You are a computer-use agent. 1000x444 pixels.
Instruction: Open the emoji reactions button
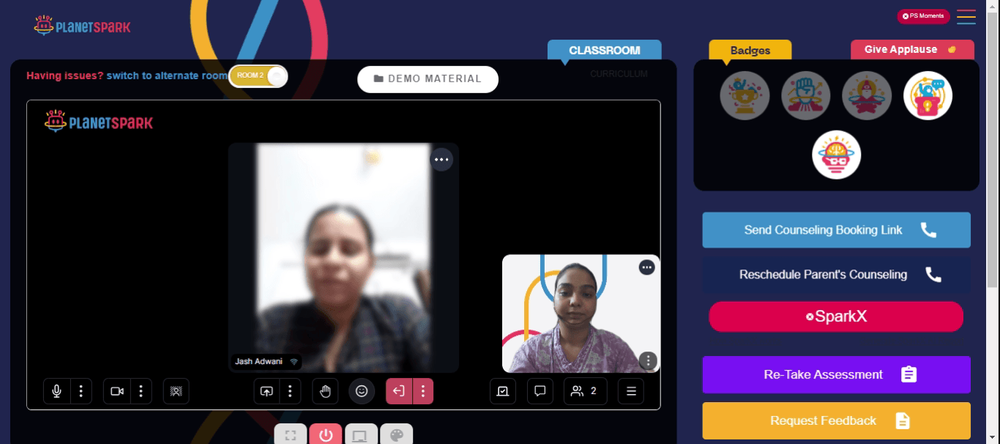pyautogui.click(x=362, y=391)
